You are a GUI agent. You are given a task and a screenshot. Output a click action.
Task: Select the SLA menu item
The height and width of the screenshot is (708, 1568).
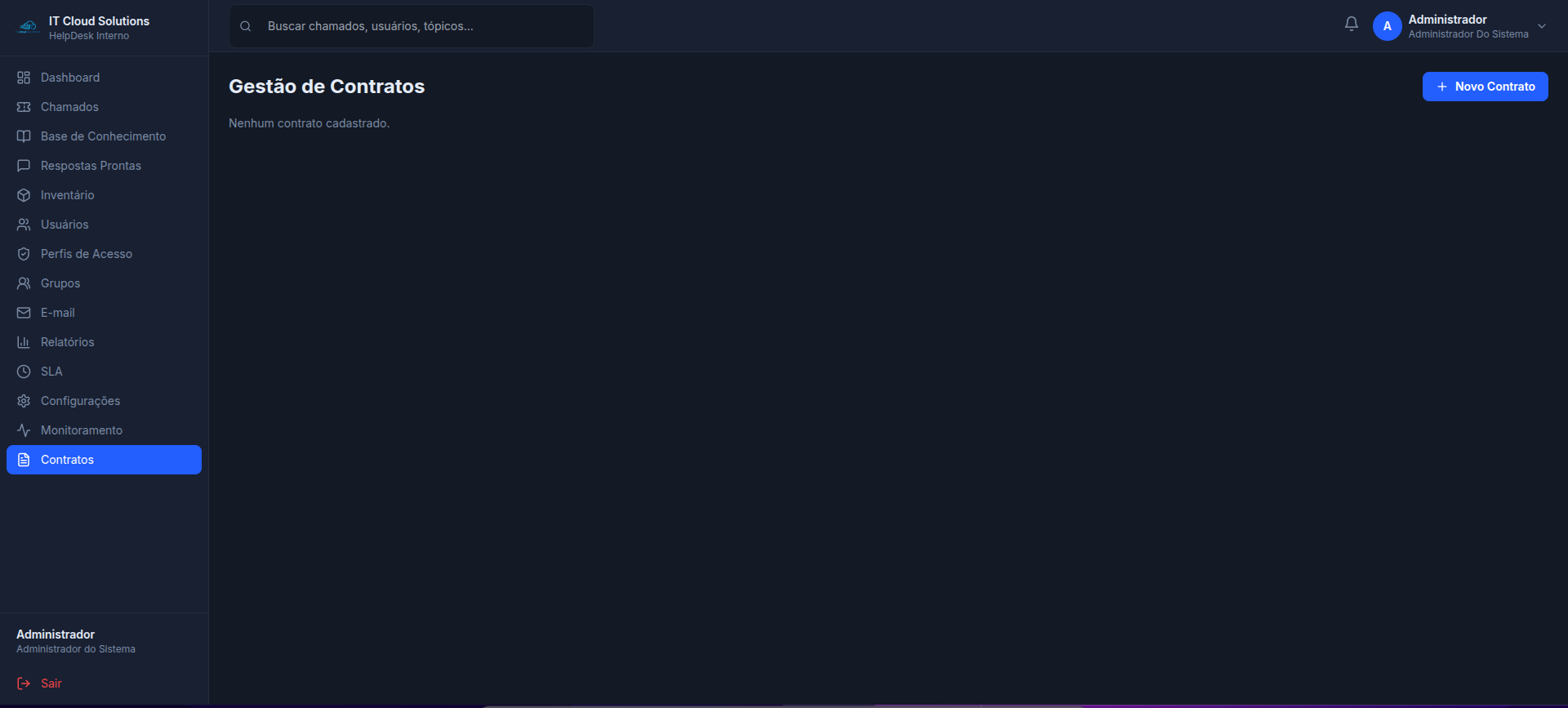[104, 372]
